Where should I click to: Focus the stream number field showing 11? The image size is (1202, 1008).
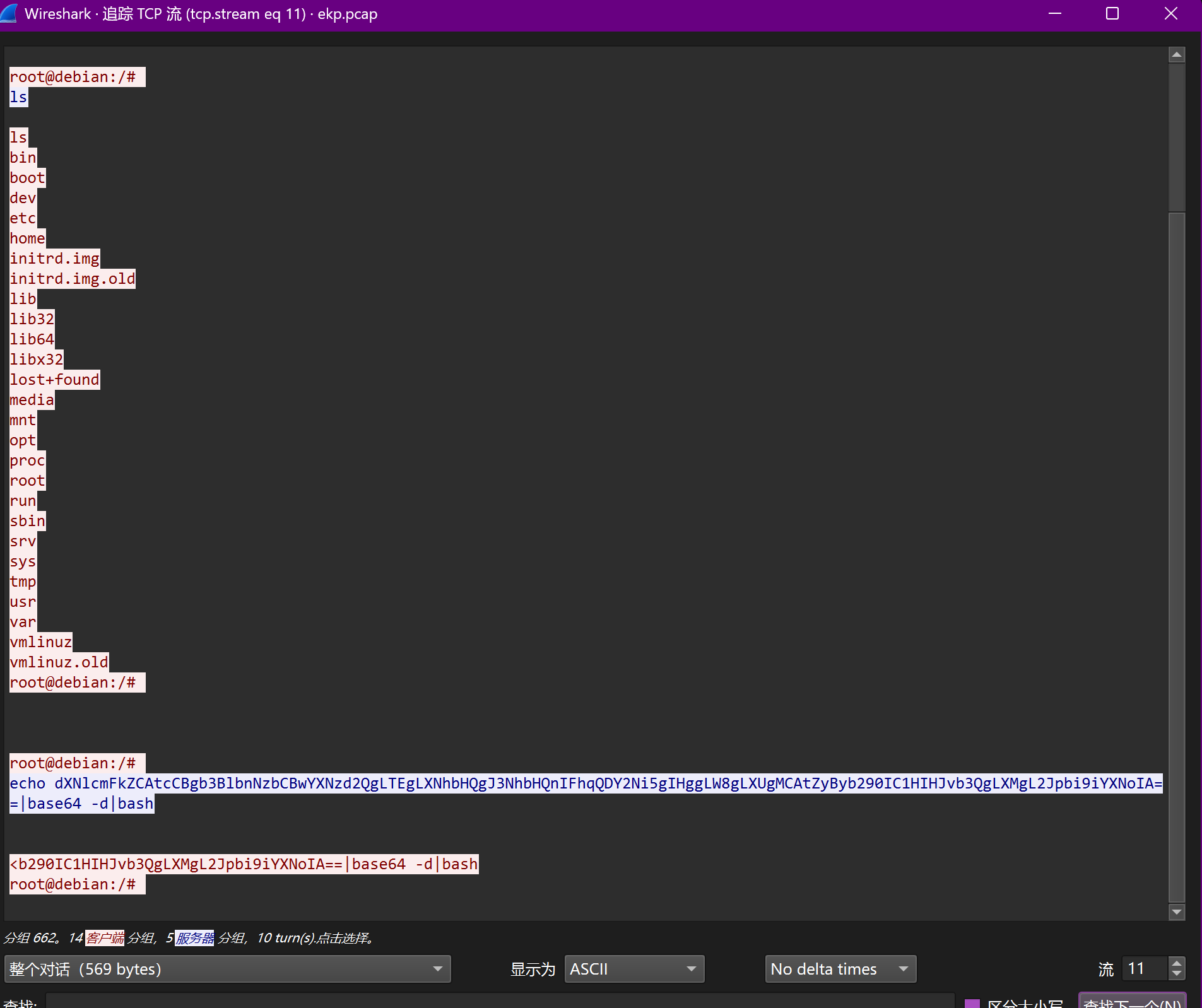click(x=1145, y=969)
